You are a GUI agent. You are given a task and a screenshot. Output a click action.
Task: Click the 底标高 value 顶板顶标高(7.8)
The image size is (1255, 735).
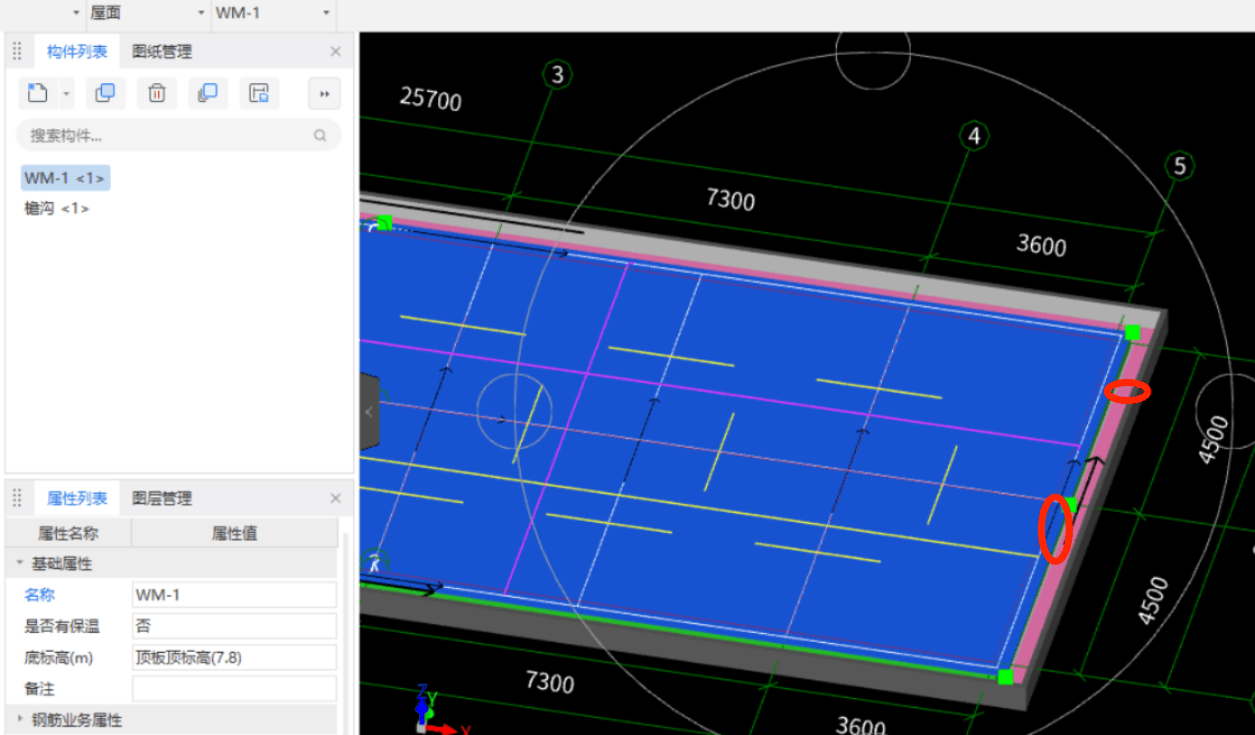click(234, 658)
